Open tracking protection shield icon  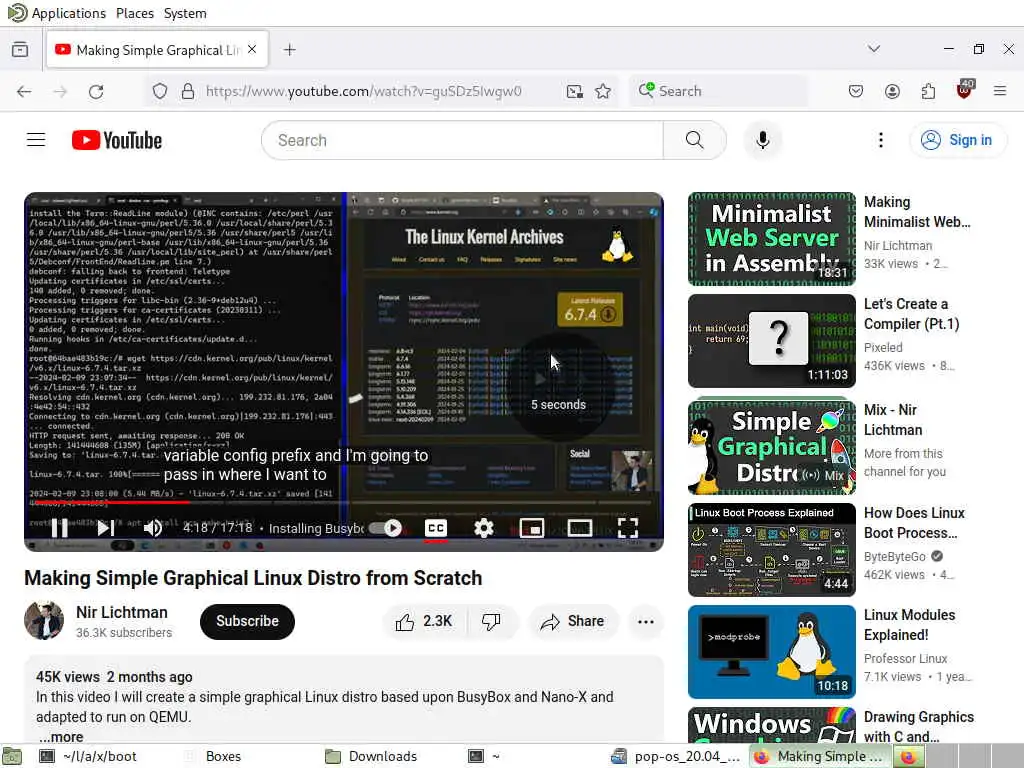pos(160,91)
